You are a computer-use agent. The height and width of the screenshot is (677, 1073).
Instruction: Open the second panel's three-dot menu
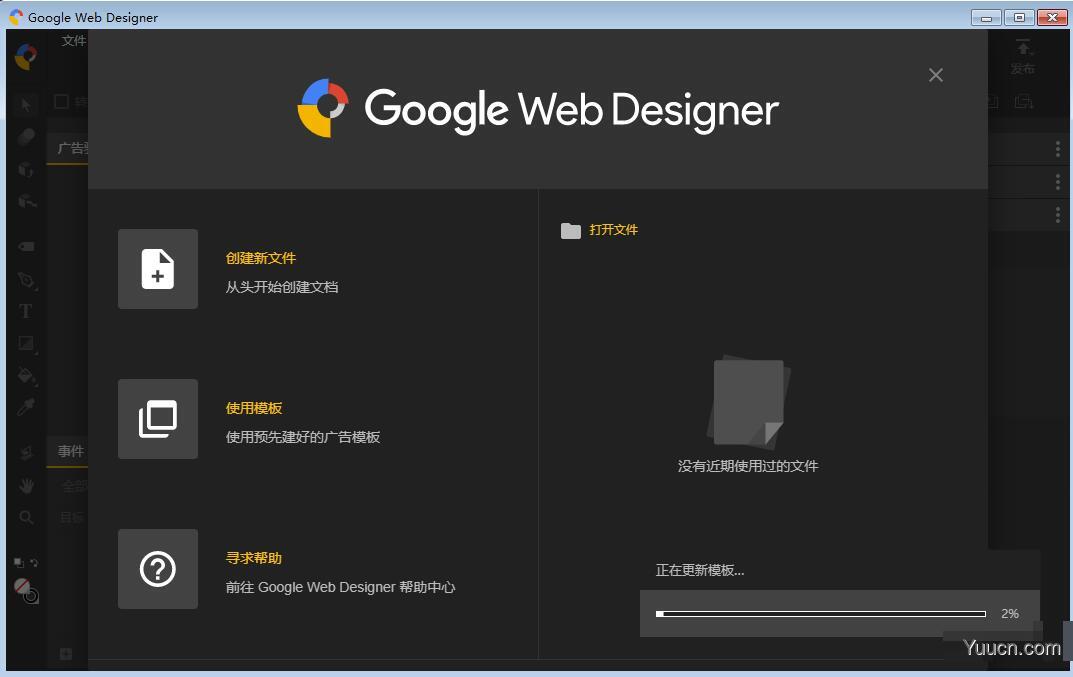[1058, 182]
